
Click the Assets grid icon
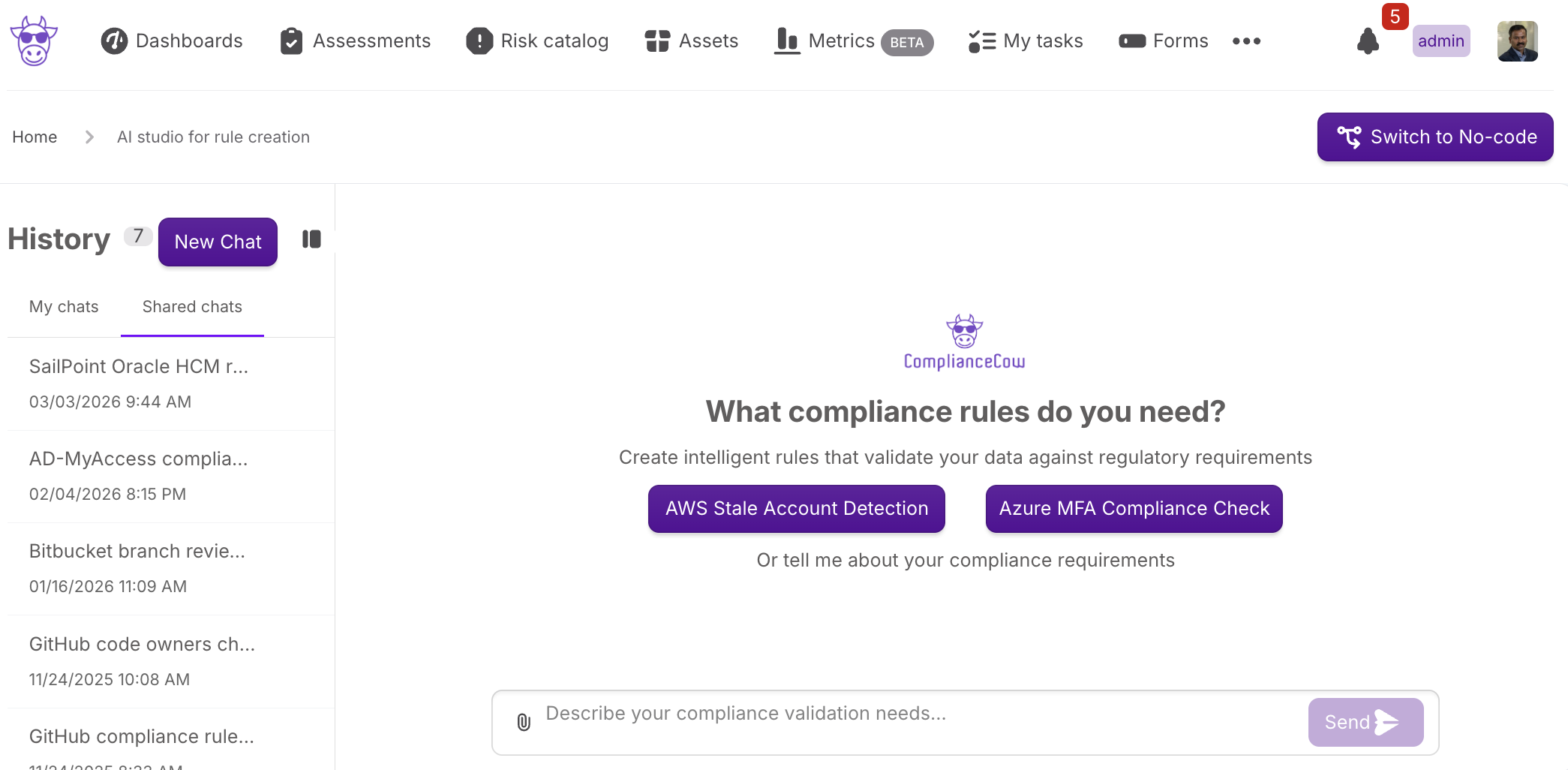coord(657,41)
